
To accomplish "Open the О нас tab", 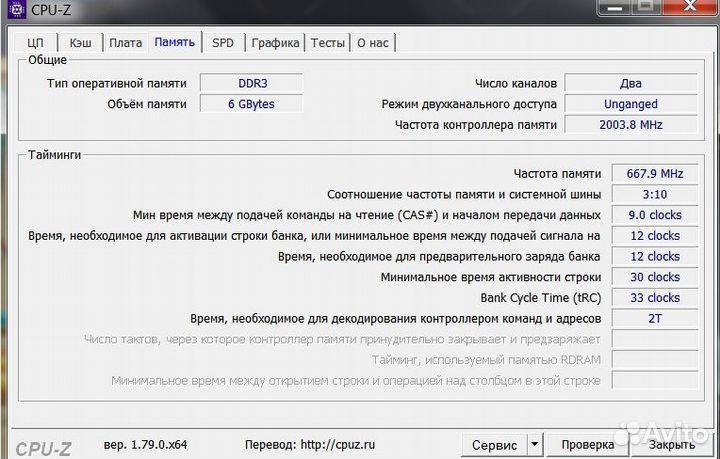I will (373, 43).
